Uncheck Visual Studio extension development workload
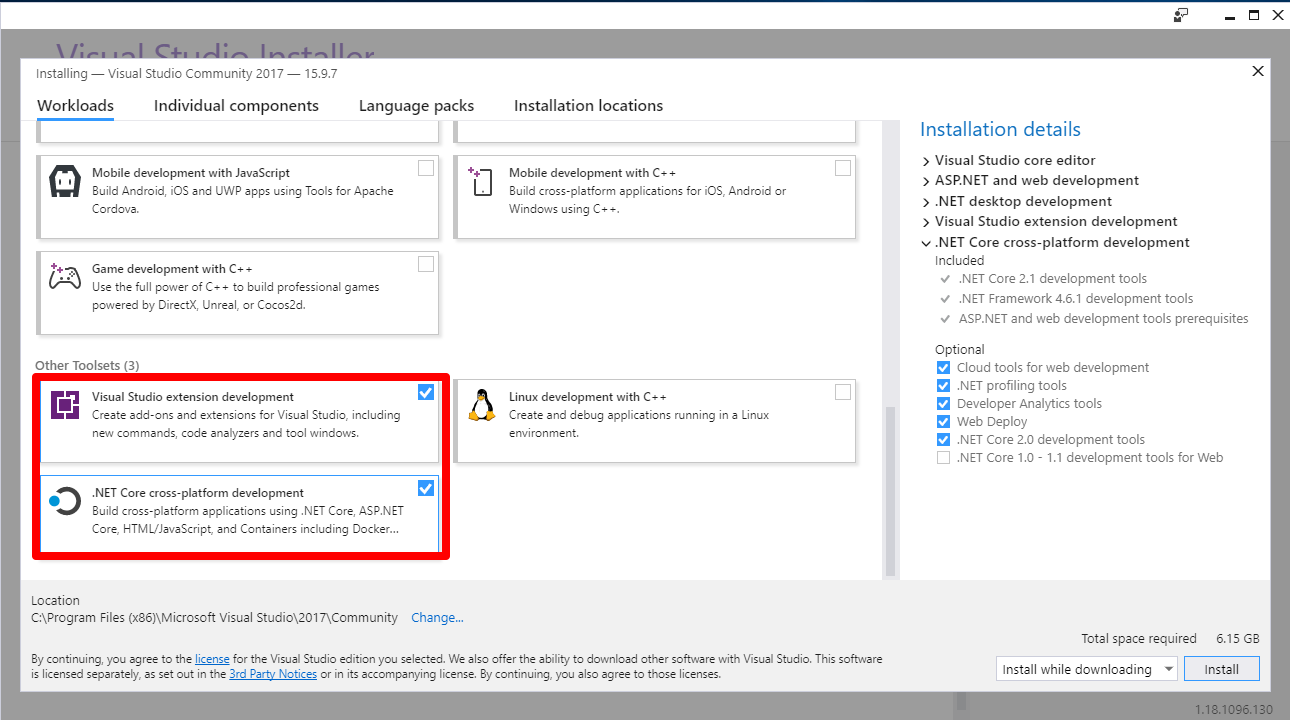The image size is (1290, 720). (426, 392)
